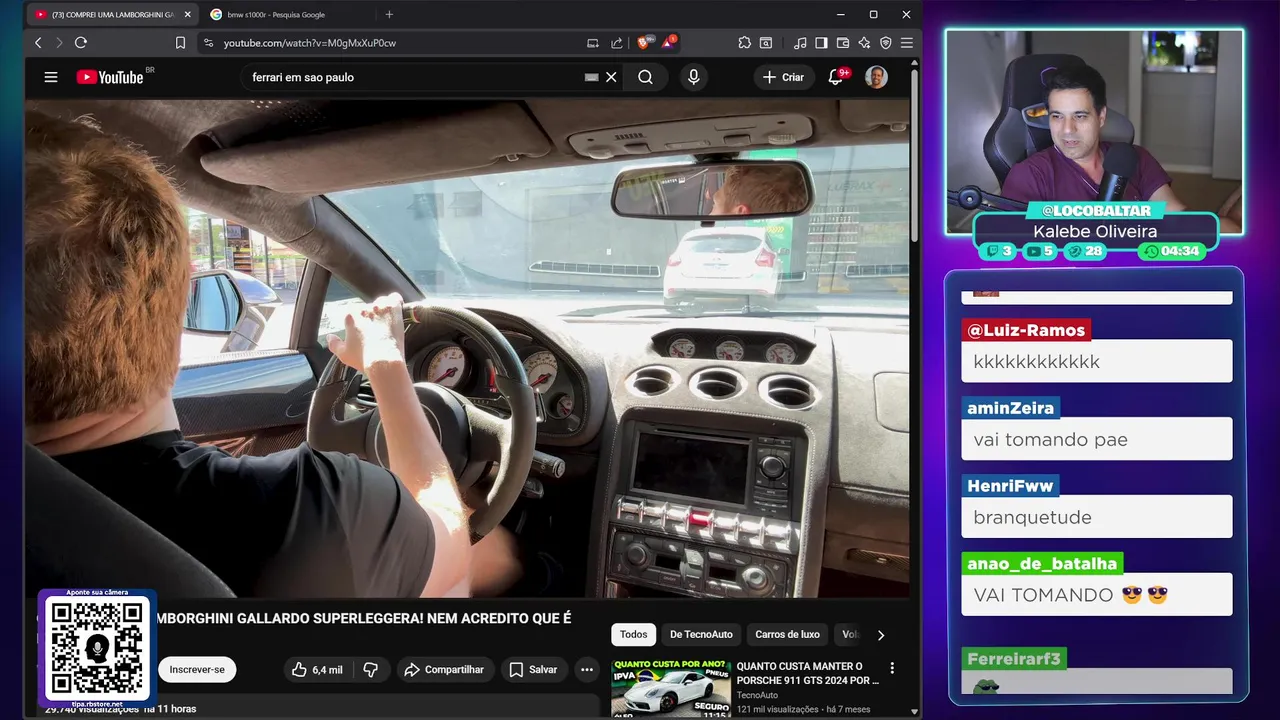
Task: Like the video with 6,4 mil
Action: point(317,670)
